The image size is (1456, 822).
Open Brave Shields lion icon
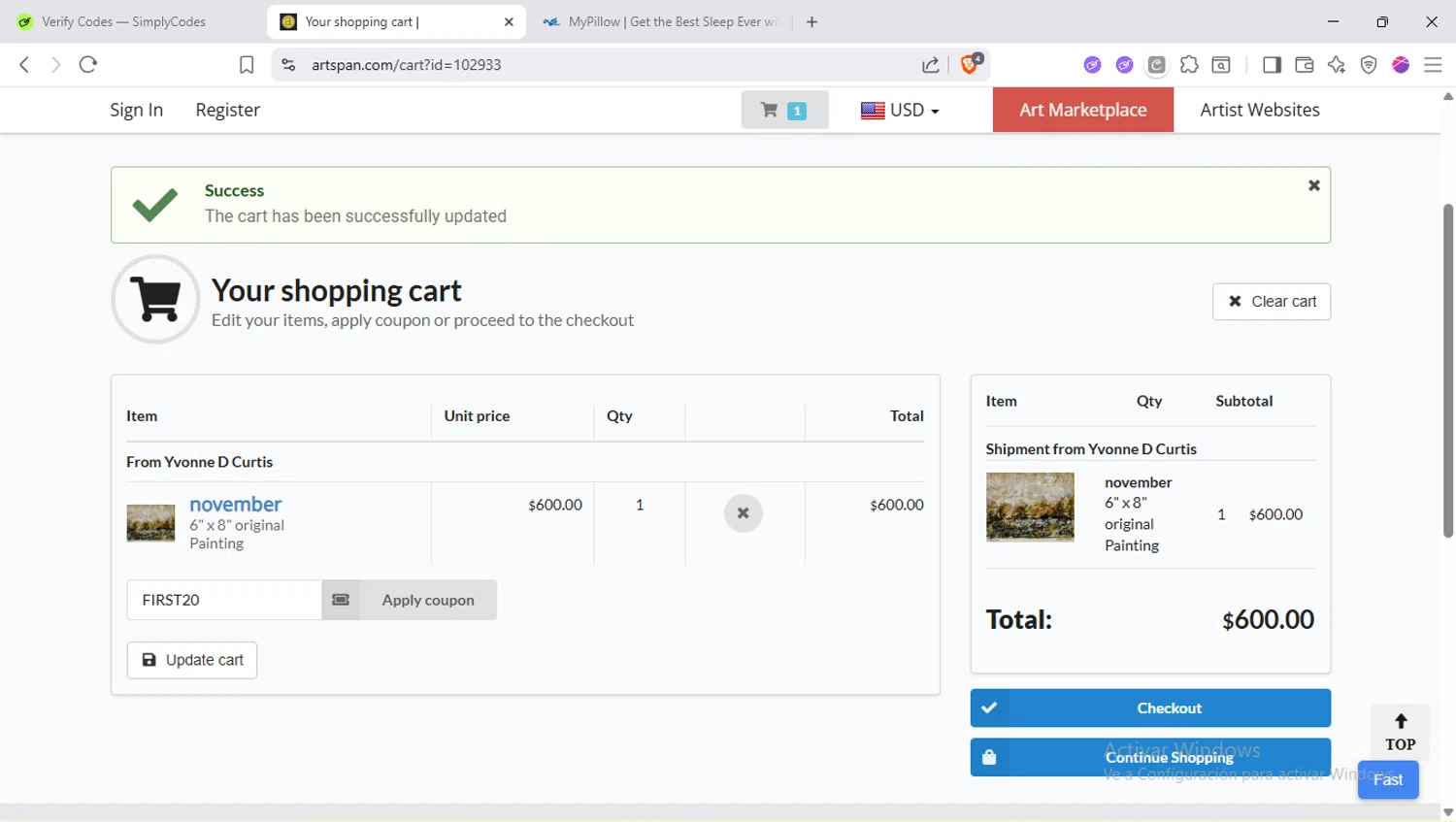[971, 64]
